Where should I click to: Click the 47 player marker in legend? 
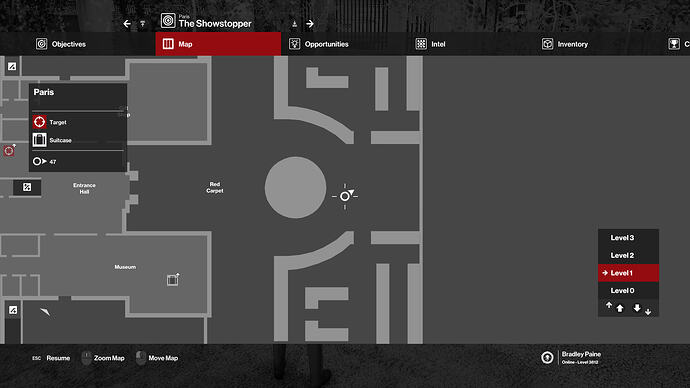pyautogui.click(x=40, y=161)
